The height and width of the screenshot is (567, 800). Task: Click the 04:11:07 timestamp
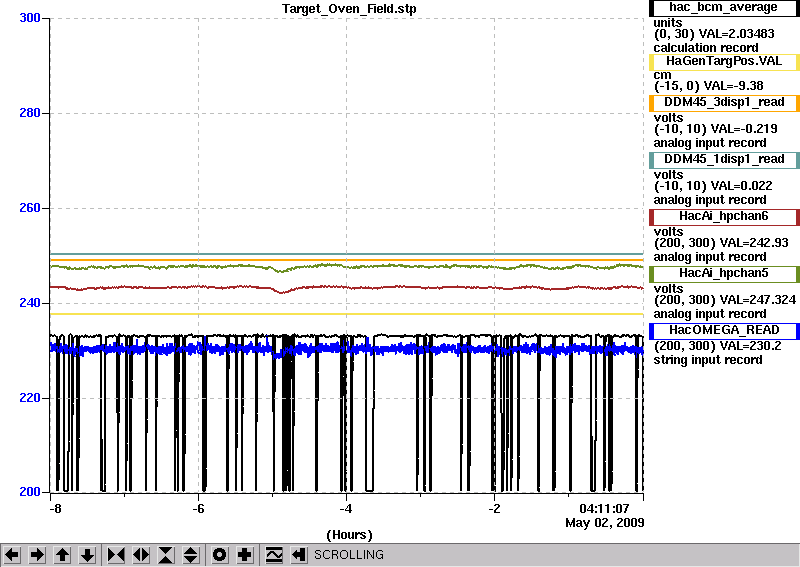604,509
